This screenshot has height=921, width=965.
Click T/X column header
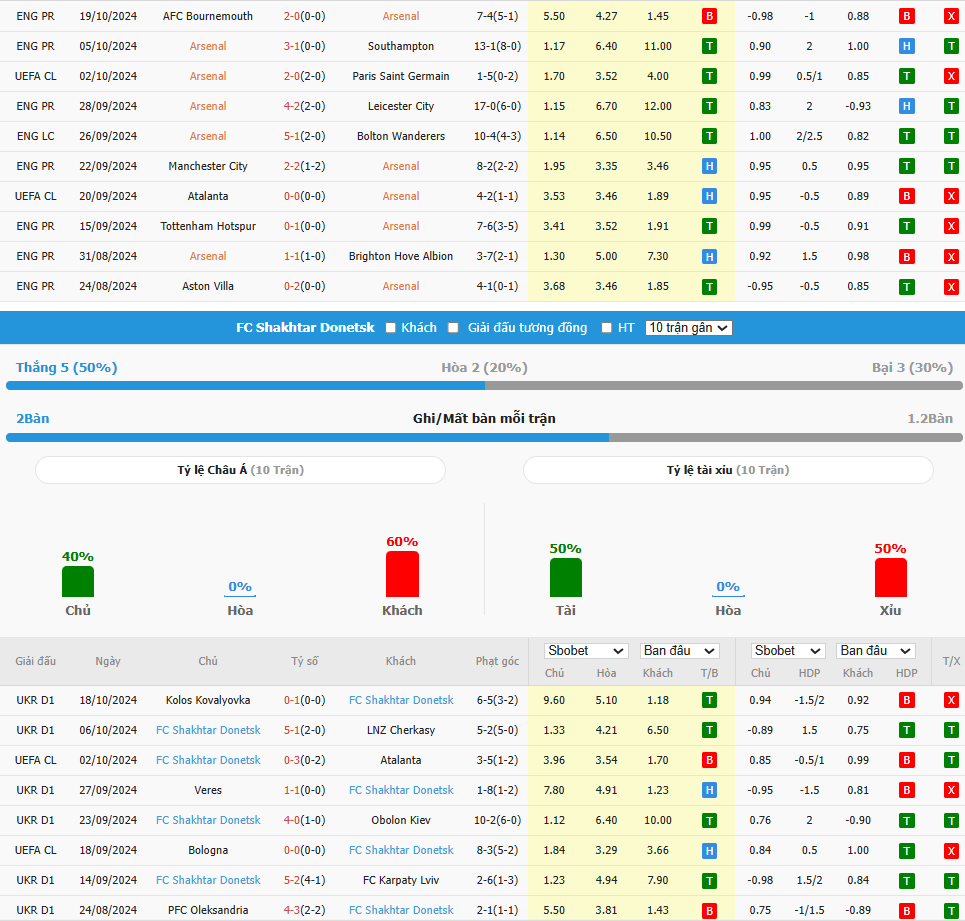(x=951, y=661)
